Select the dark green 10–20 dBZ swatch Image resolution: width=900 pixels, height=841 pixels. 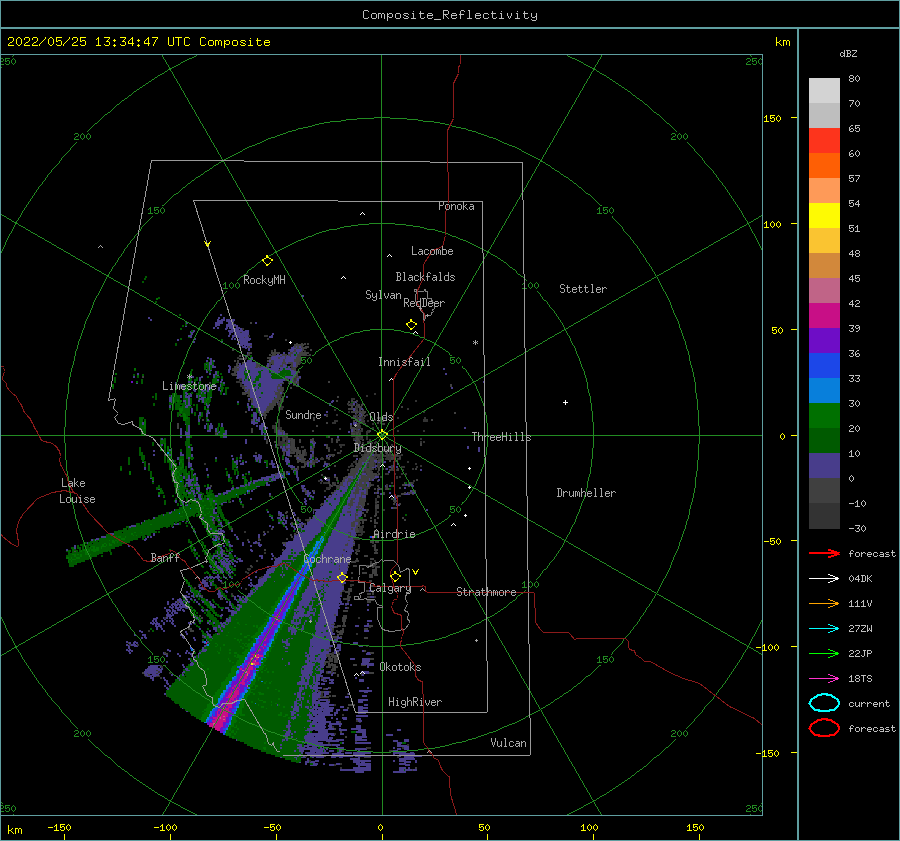click(x=824, y=440)
